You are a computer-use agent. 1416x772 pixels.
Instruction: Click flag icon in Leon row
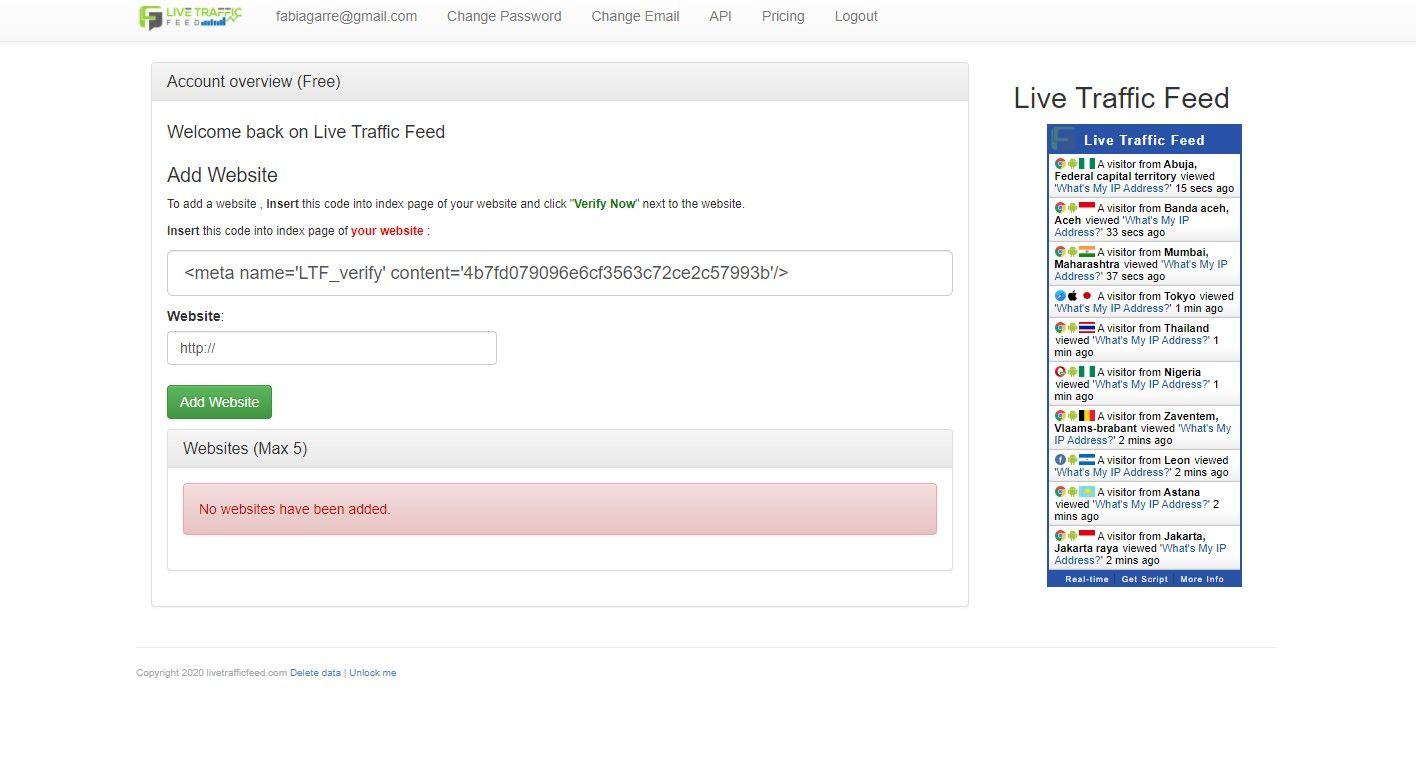tap(1087, 459)
